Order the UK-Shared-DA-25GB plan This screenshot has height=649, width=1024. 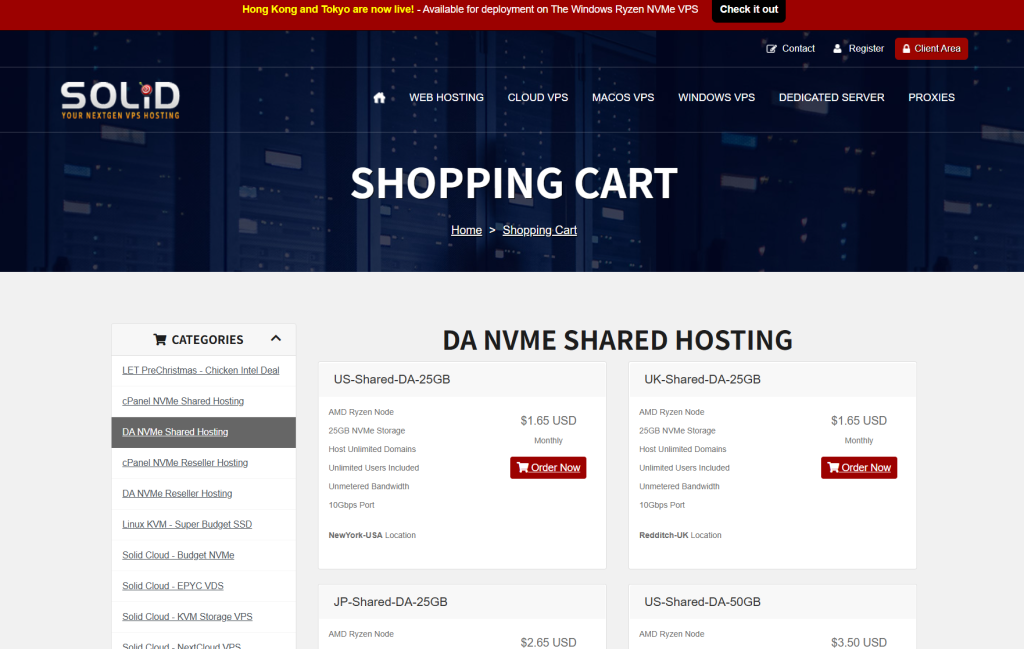(859, 468)
